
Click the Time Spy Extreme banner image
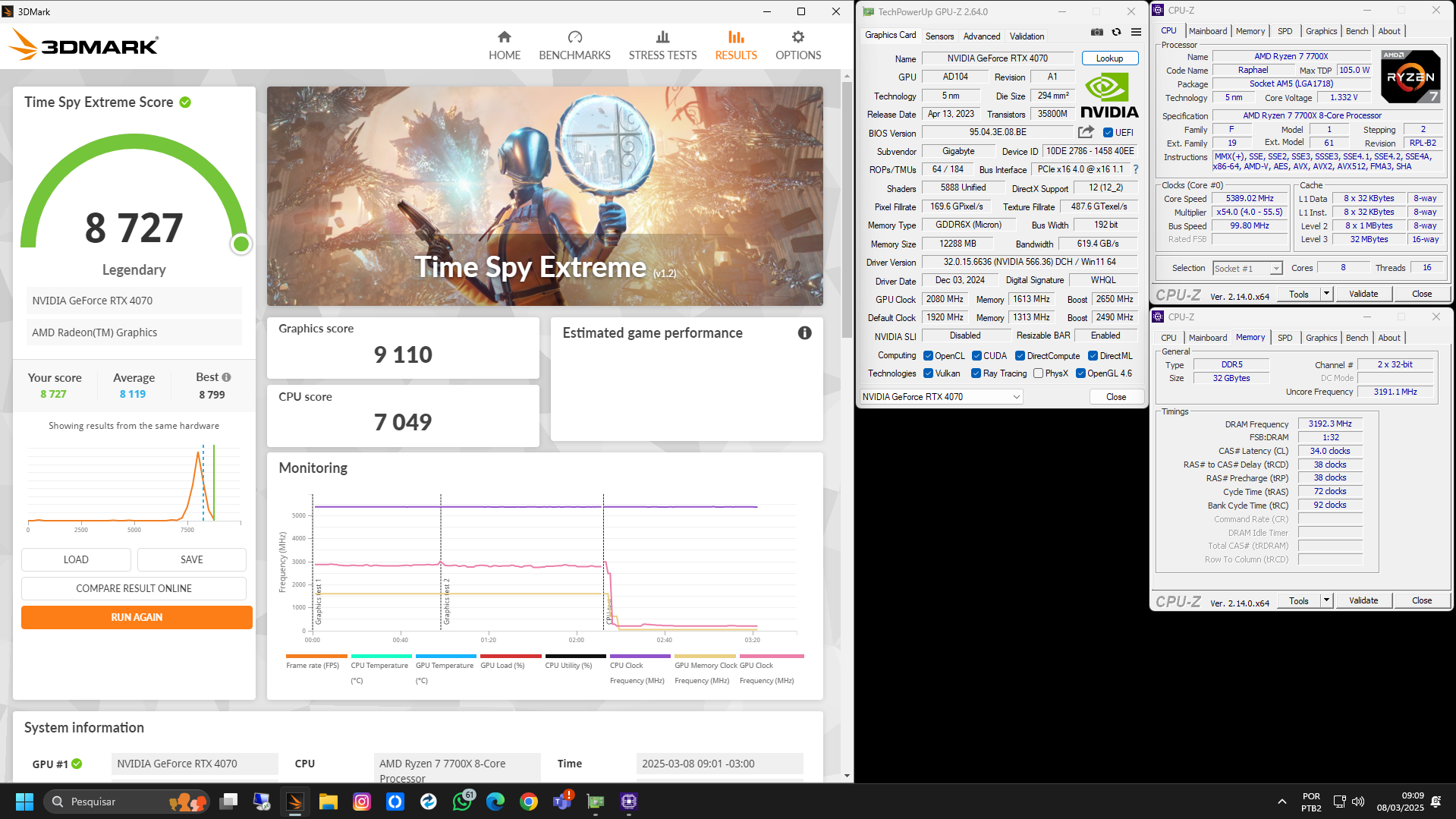tap(545, 196)
